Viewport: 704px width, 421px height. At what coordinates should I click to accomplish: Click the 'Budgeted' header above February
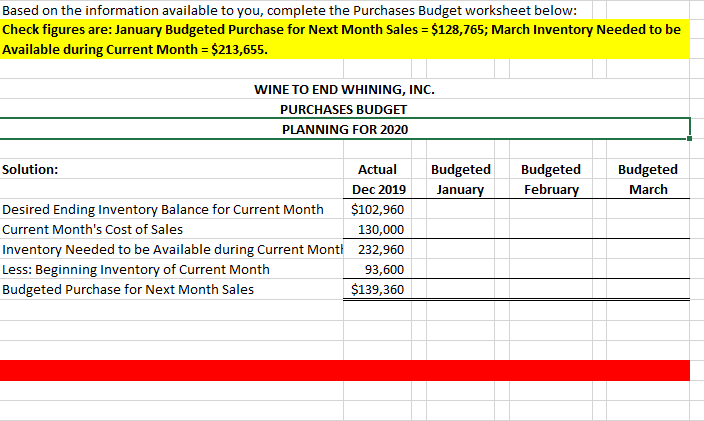click(x=551, y=169)
